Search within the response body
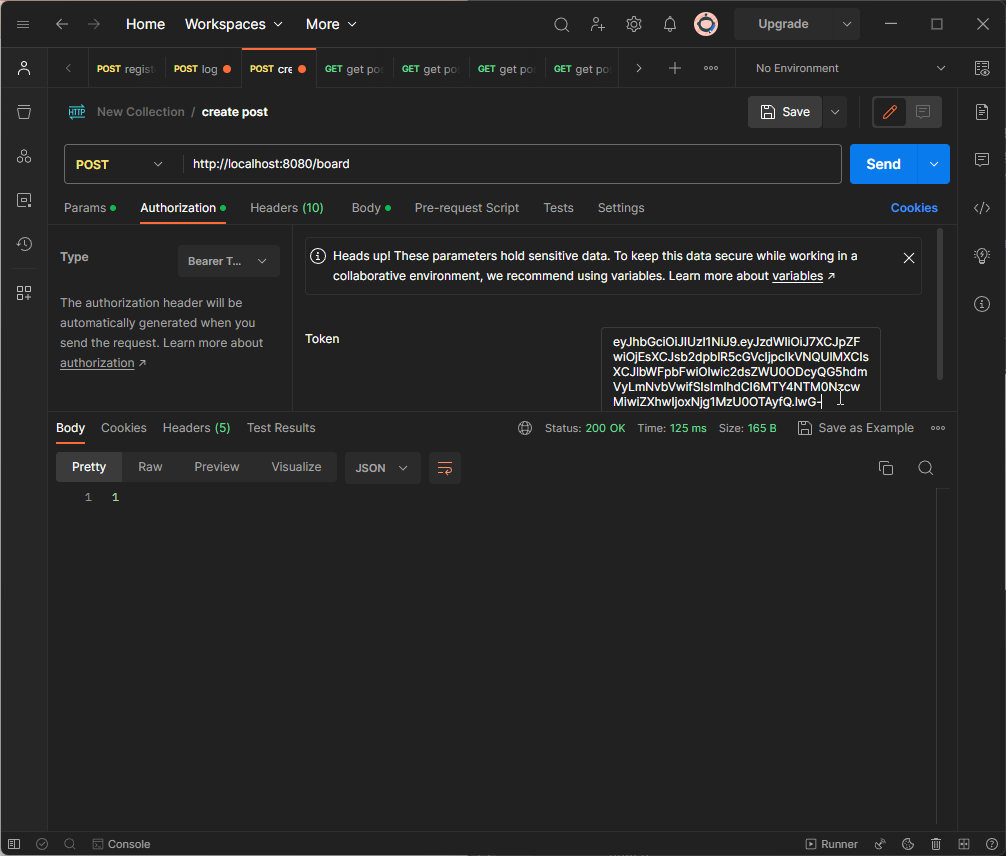The width and height of the screenshot is (1006, 856). tap(925, 468)
